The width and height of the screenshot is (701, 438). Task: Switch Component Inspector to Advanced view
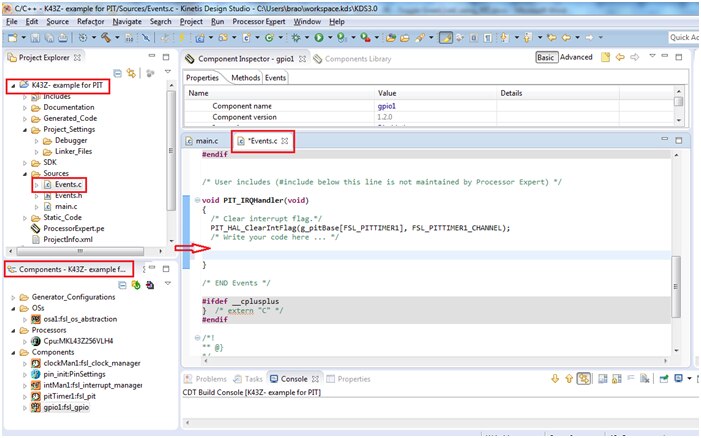point(576,58)
